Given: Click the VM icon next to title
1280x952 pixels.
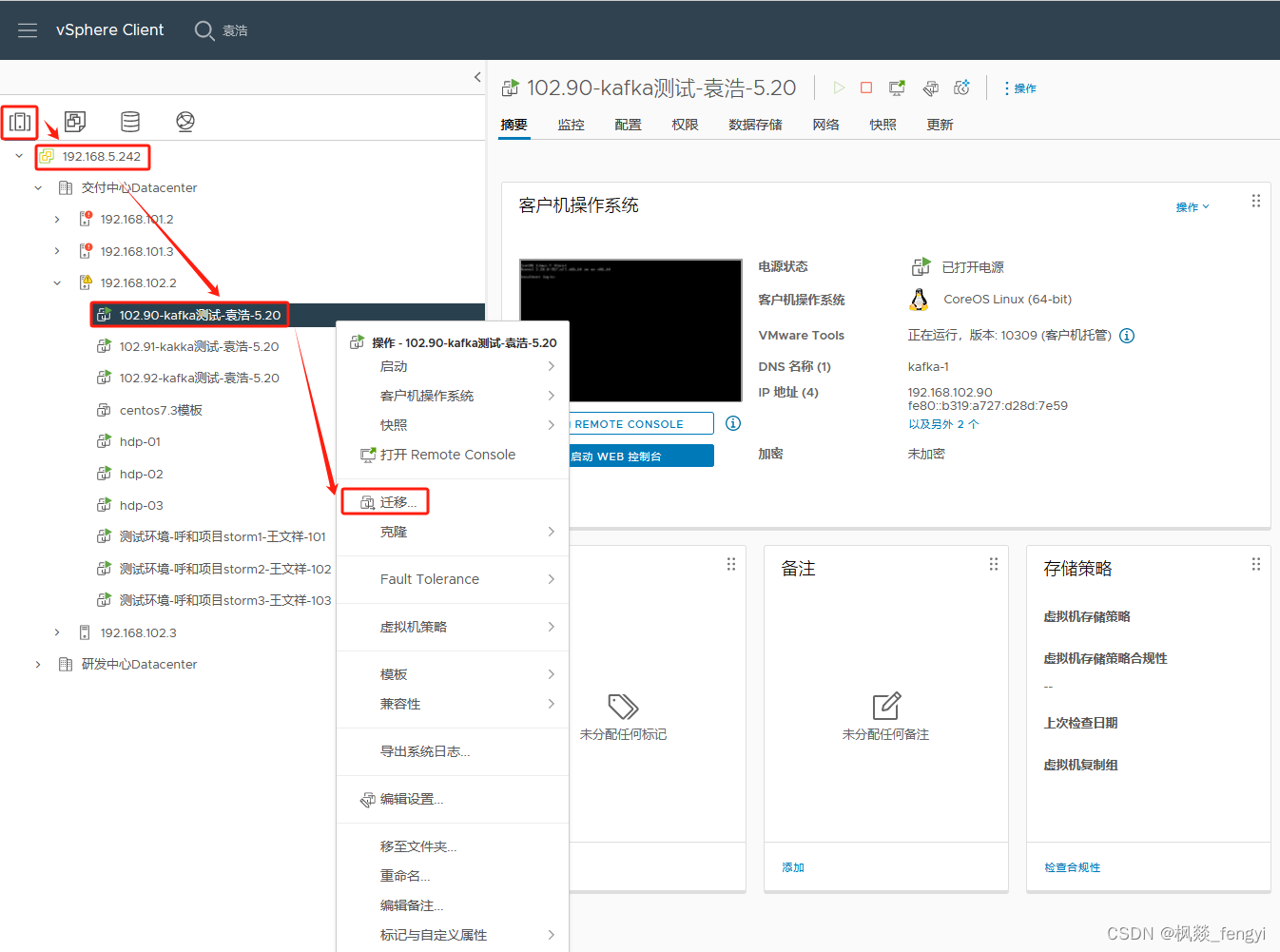Looking at the screenshot, I should click(x=511, y=88).
